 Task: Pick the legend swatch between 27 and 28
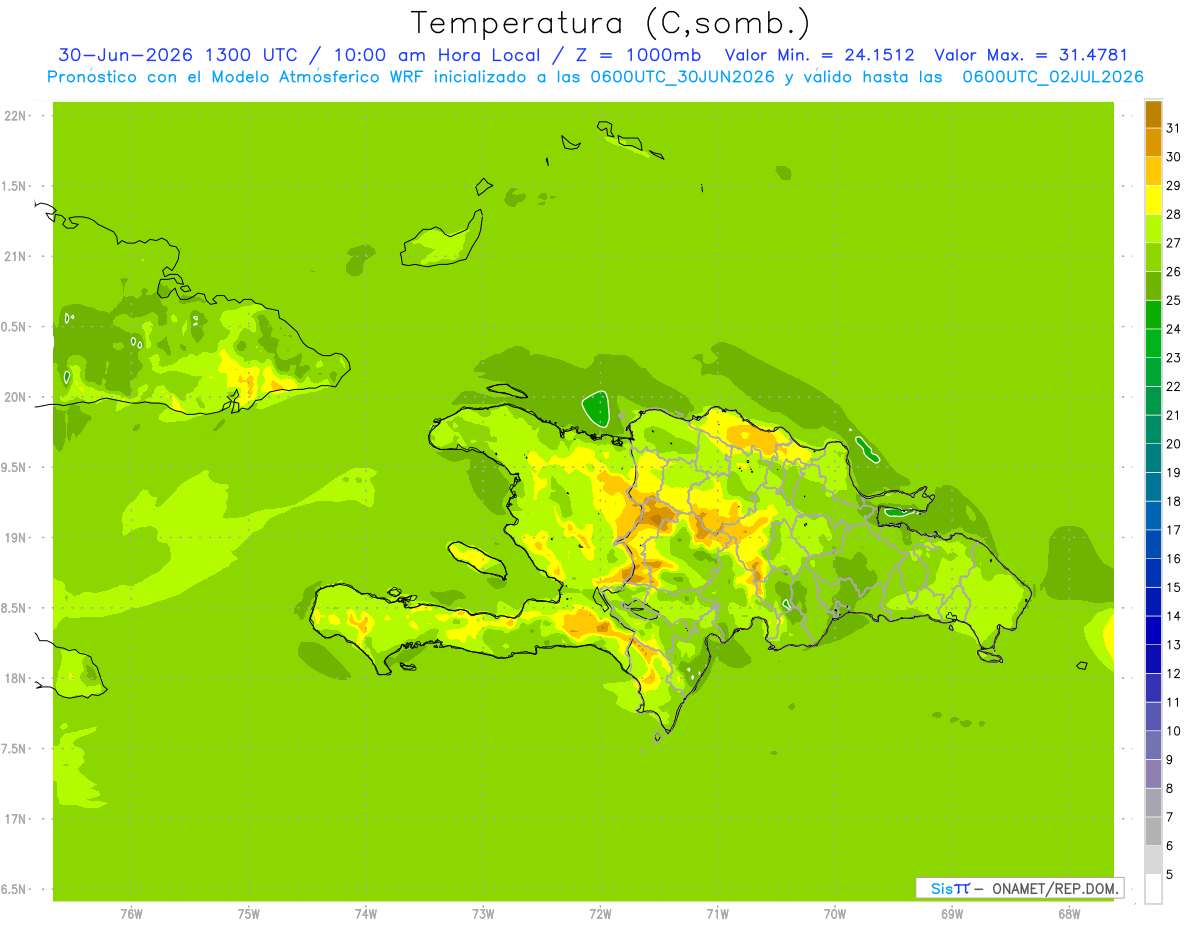pyautogui.click(x=1153, y=228)
